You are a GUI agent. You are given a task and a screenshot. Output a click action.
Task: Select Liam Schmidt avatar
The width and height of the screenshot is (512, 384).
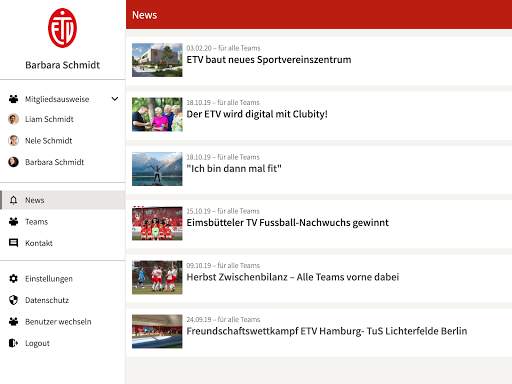click(13, 119)
